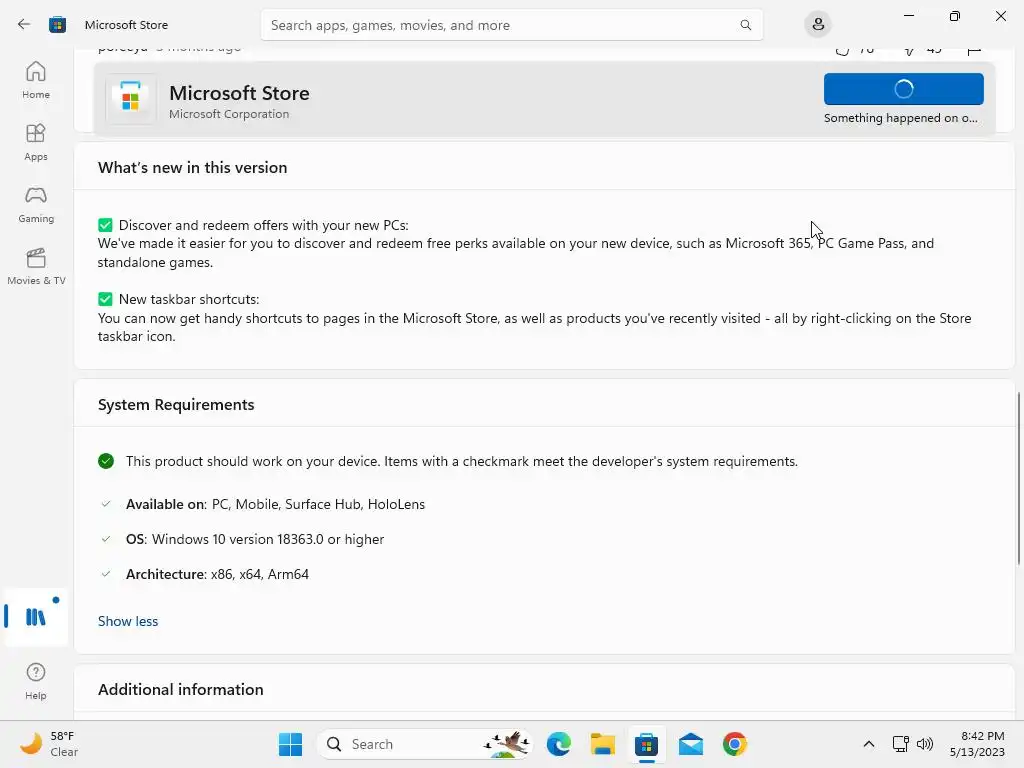Click the Microsoft Store taskbar icon
Image resolution: width=1024 pixels, height=768 pixels.
(647, 744)
